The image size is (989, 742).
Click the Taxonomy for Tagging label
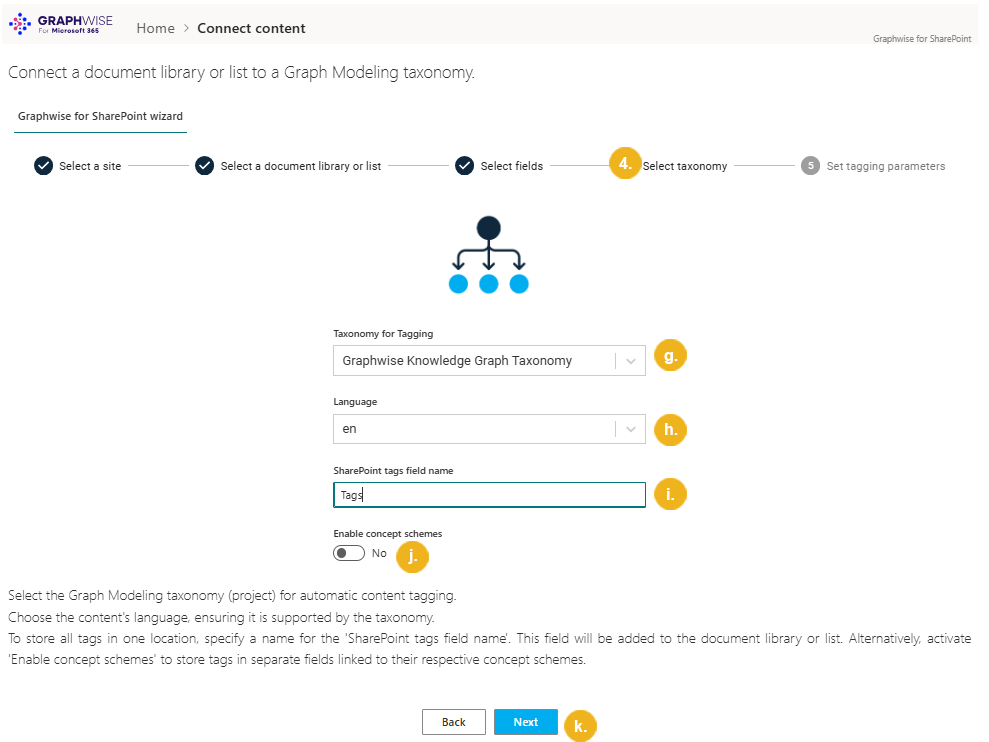pos(383,334)
